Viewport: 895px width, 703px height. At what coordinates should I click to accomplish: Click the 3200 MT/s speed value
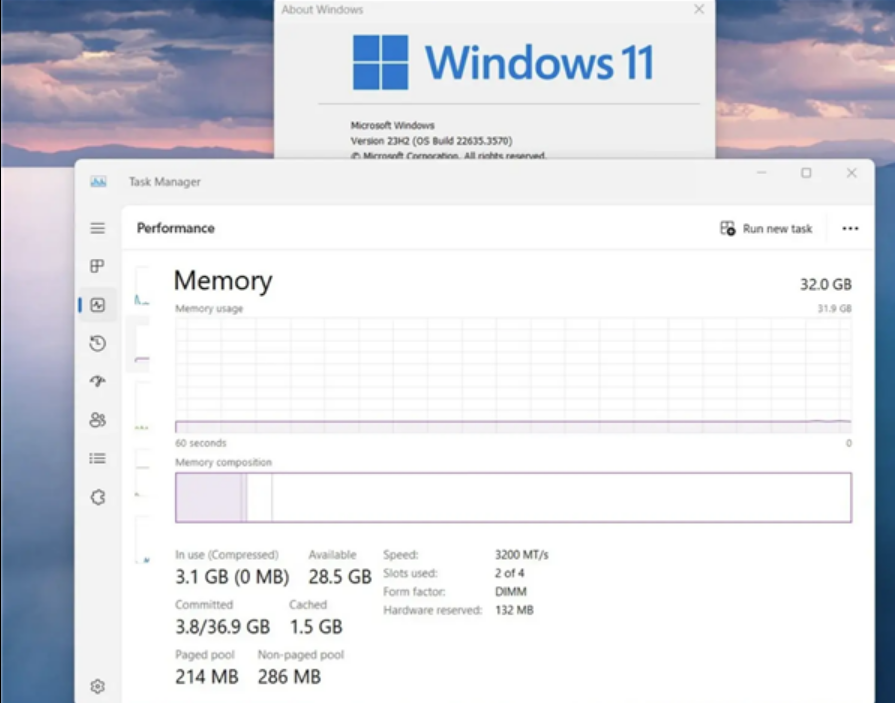coord(521,555)
